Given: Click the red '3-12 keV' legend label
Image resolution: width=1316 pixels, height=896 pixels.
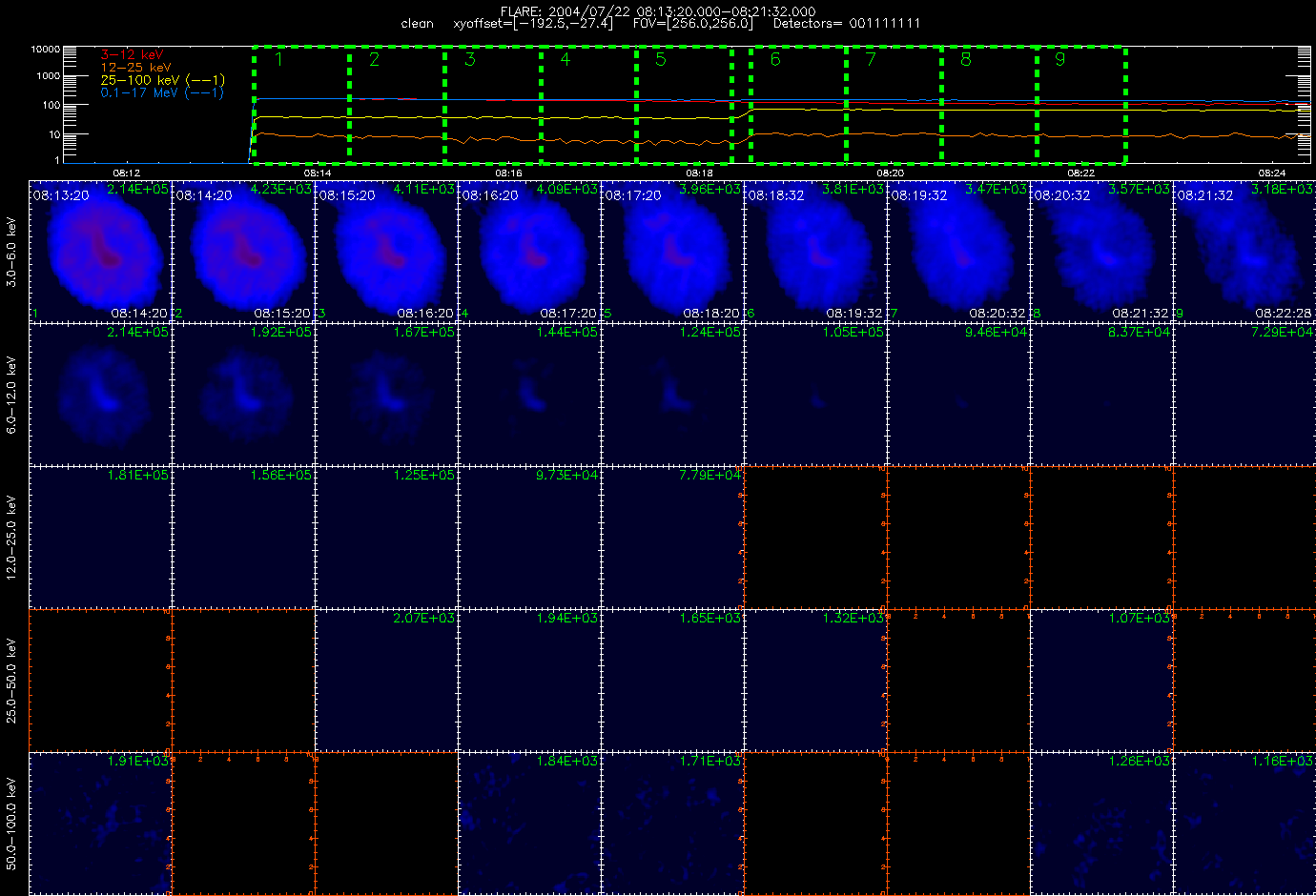Looking at the screenshot, I should point(132,55).
